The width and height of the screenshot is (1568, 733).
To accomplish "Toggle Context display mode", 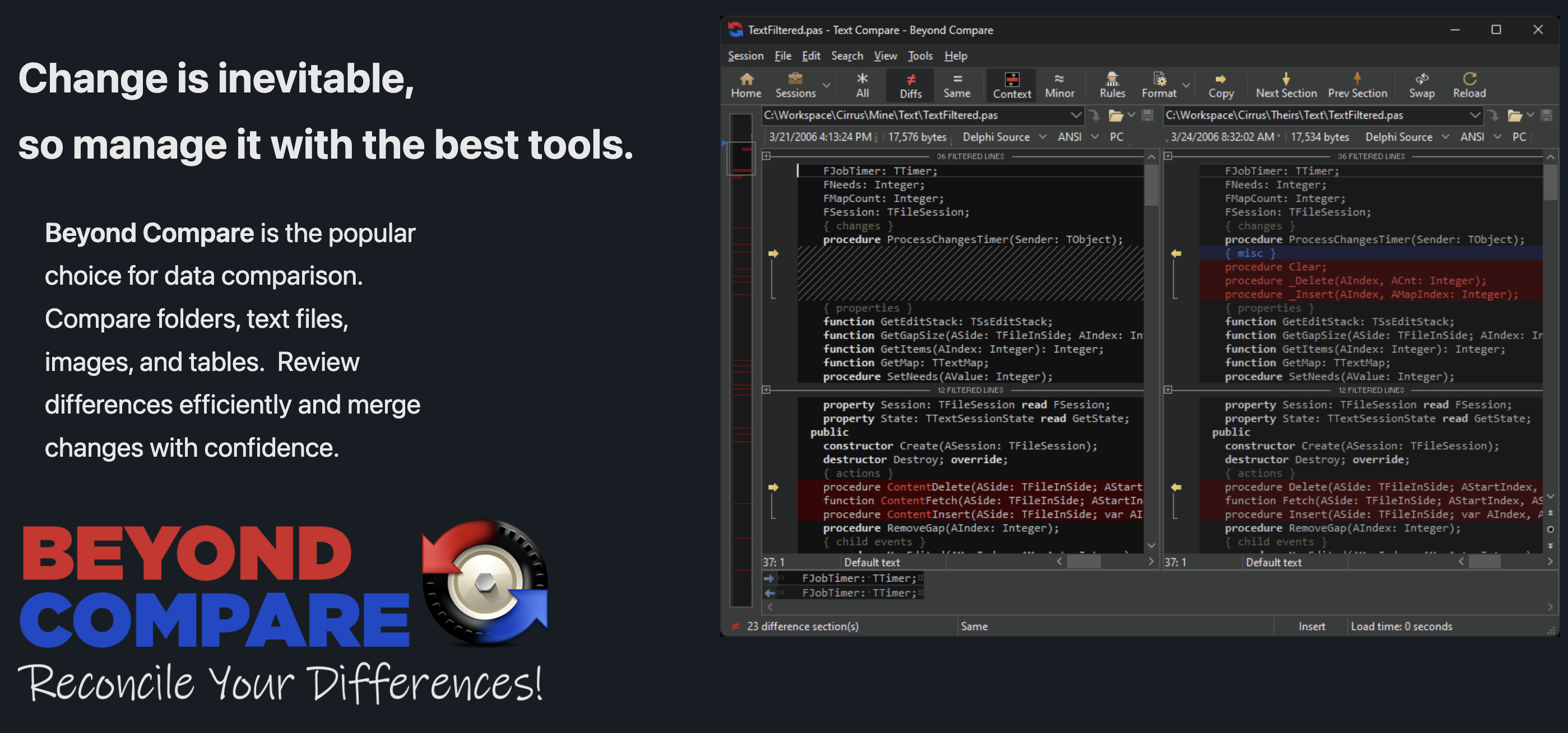I will [1012, 85].
